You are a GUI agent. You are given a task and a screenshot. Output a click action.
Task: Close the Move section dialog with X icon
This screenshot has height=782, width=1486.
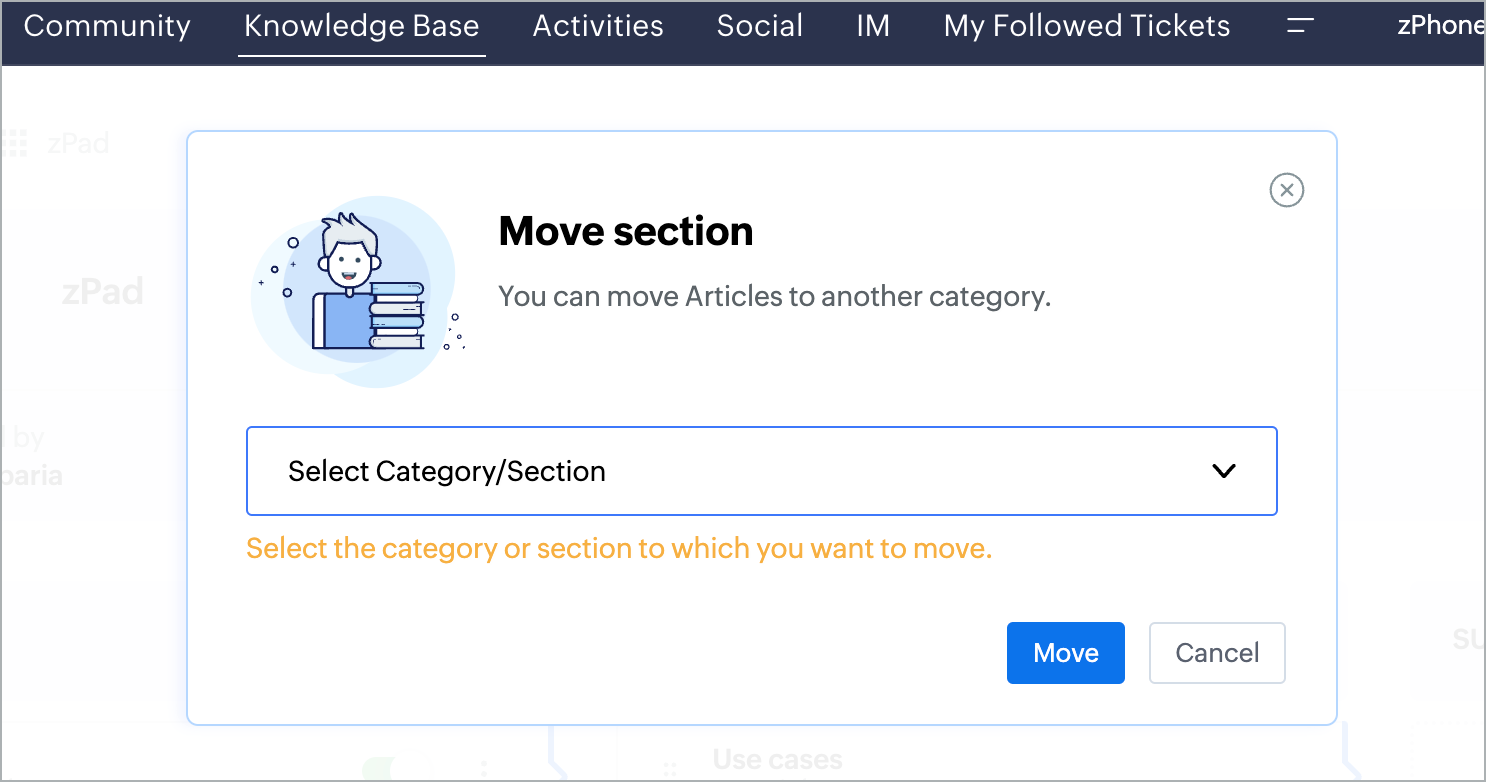tap(1286, 190)
